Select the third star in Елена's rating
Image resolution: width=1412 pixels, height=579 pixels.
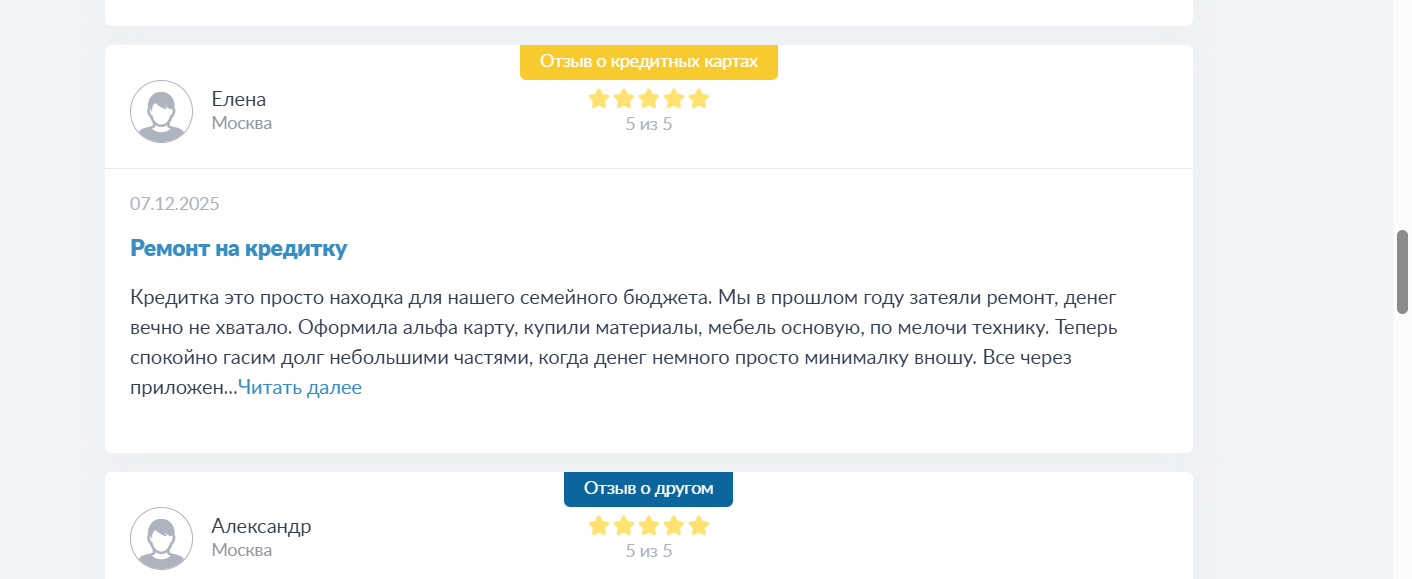pyautogui.click(x=649, y=99)
